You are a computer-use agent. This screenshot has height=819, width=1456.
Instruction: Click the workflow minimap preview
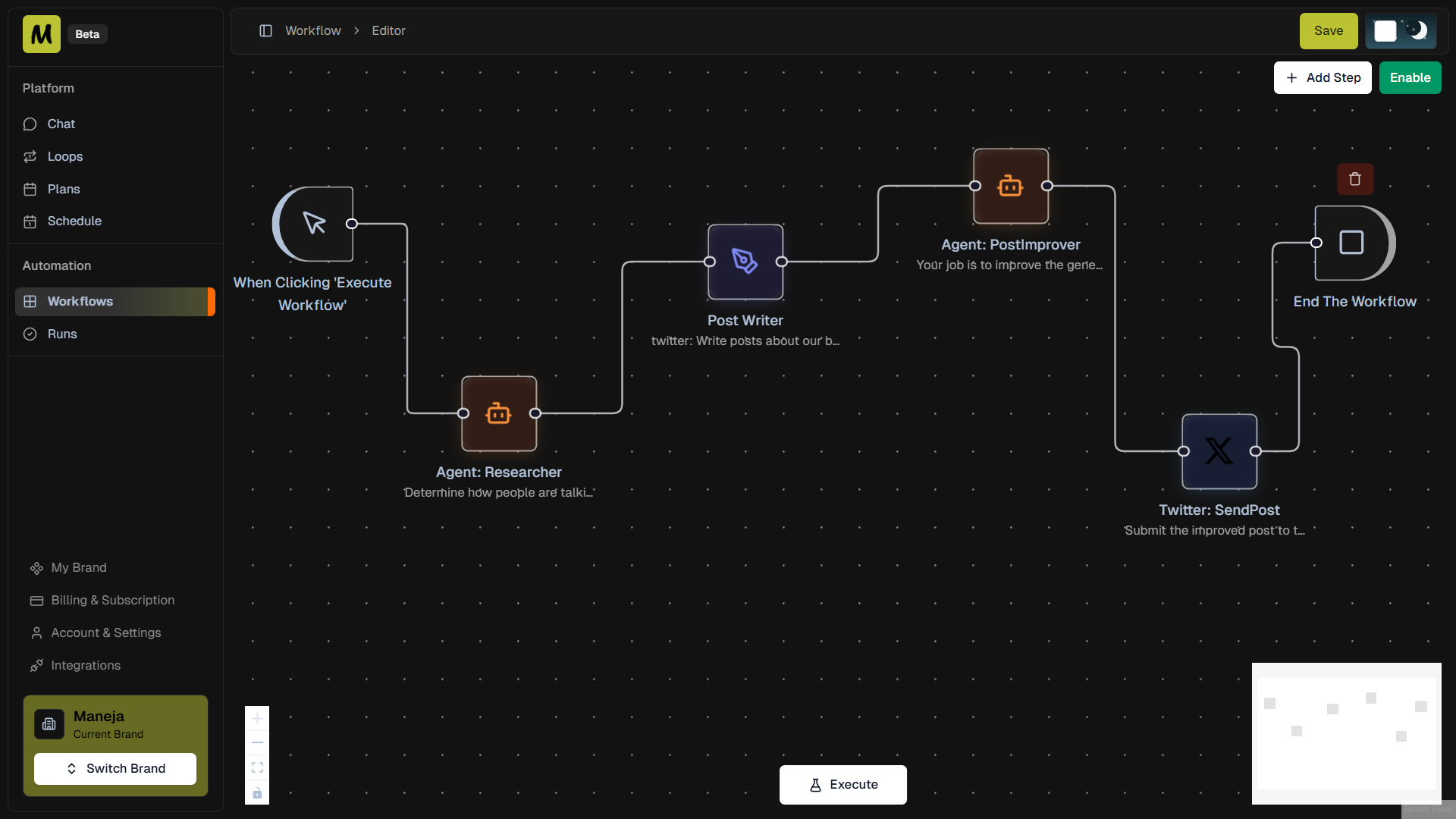[x=1346, y=733]
